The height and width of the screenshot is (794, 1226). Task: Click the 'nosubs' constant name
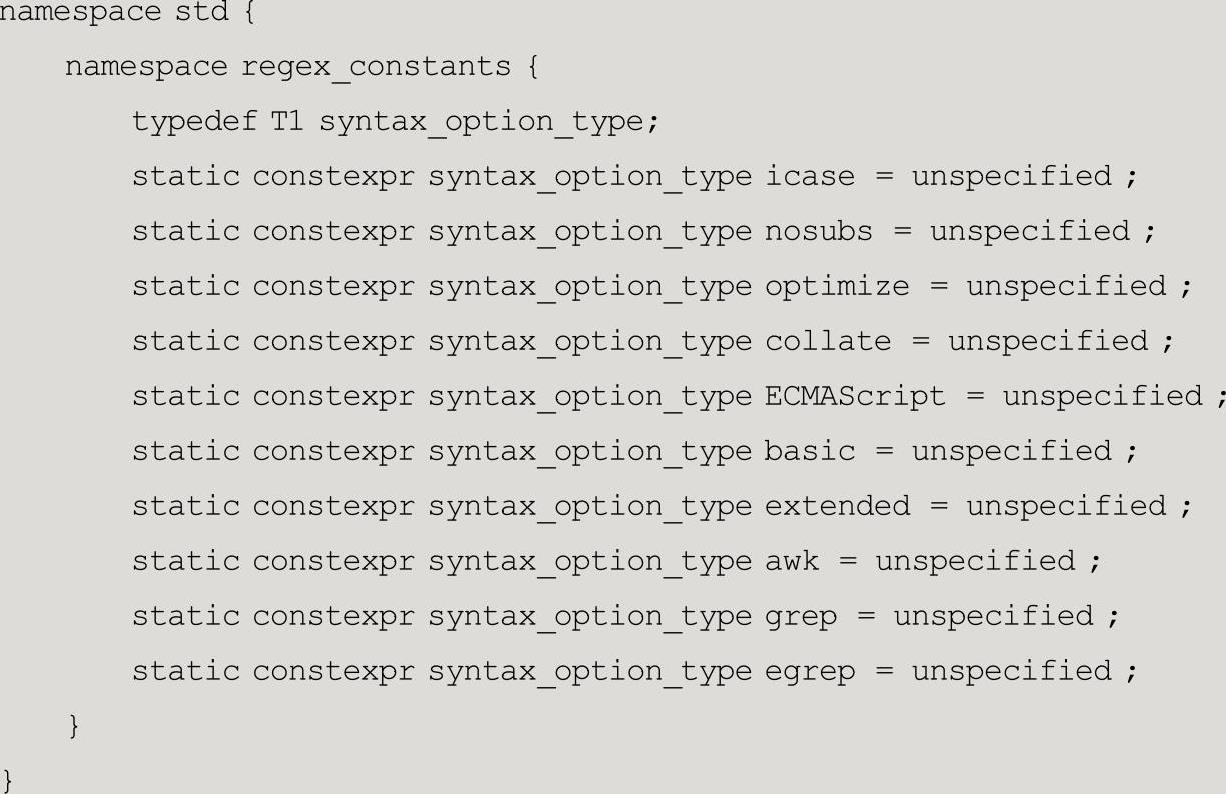coord(819,231)
